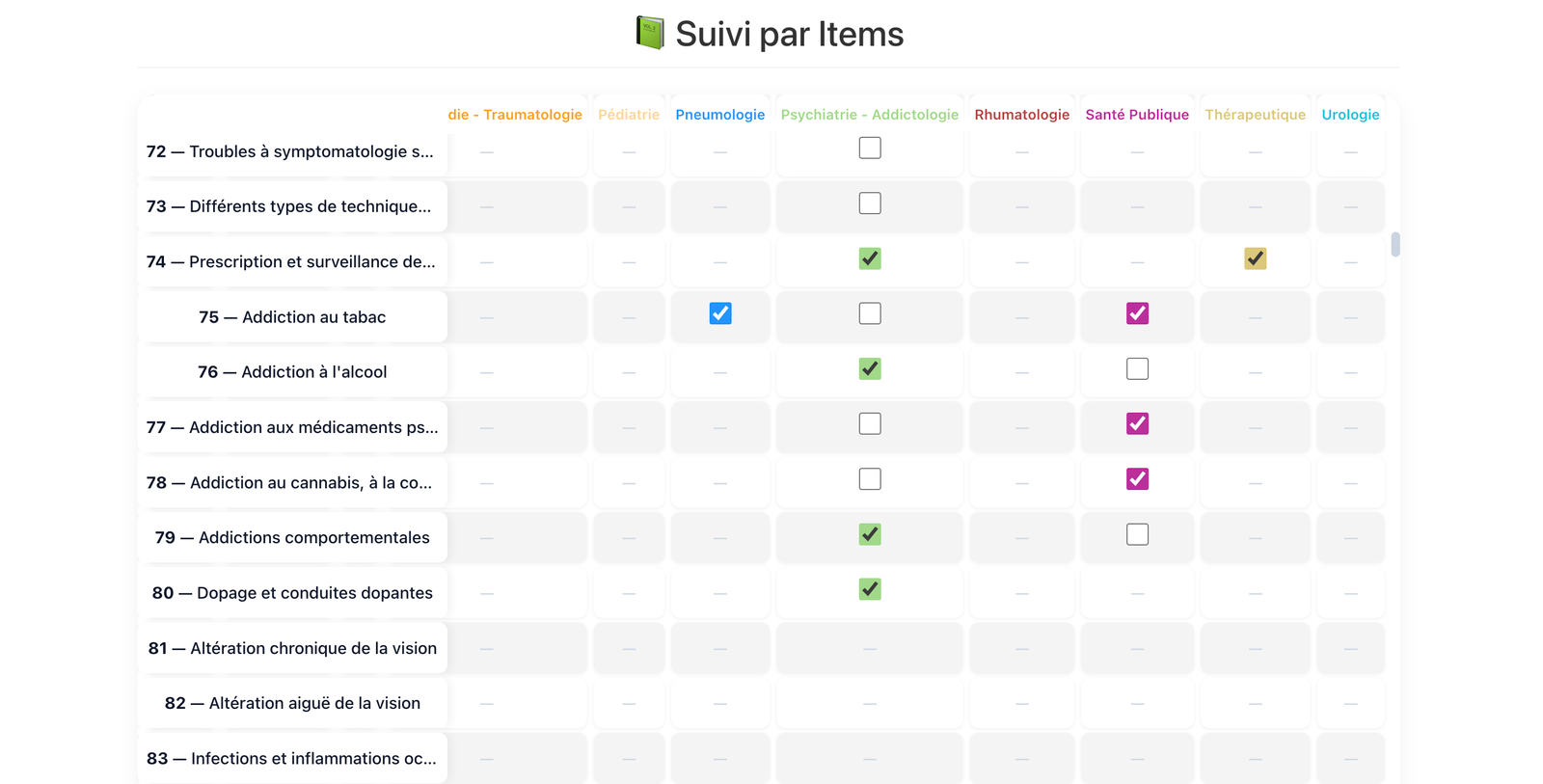1543x784 pixels.
Task: Check Psychiatrie box for item 72 Troubles à symptomatologie
Action: 870,148
